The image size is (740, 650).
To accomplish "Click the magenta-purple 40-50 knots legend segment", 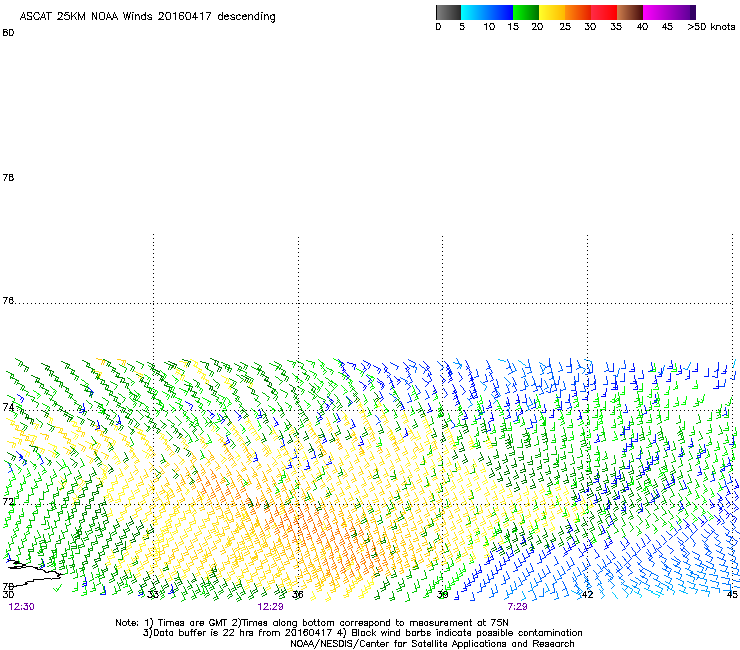I will point(669,12).
